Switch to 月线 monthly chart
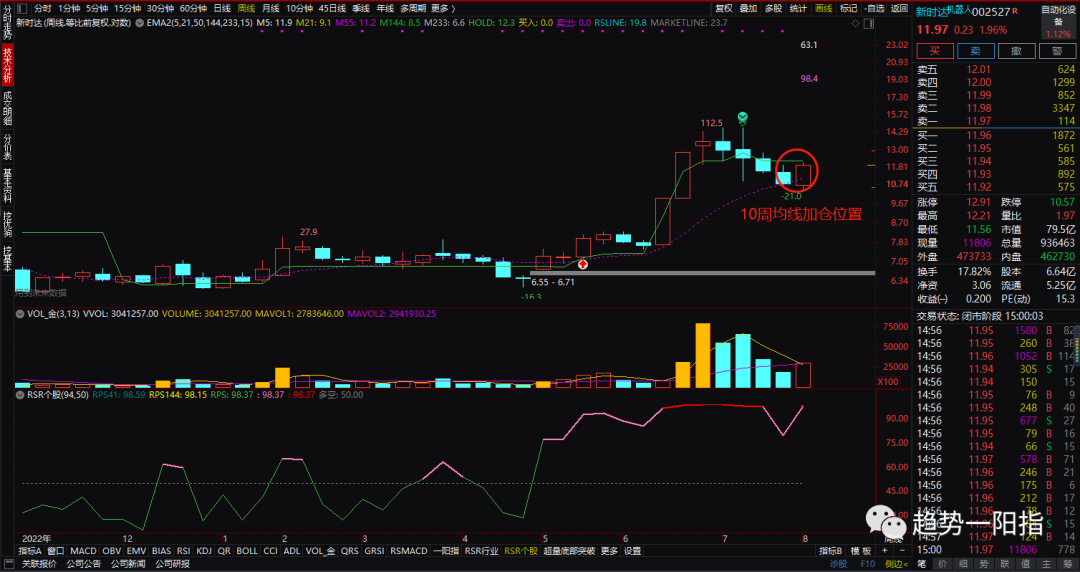This screenshot has width=1080, height=572. tap(270, 8)
